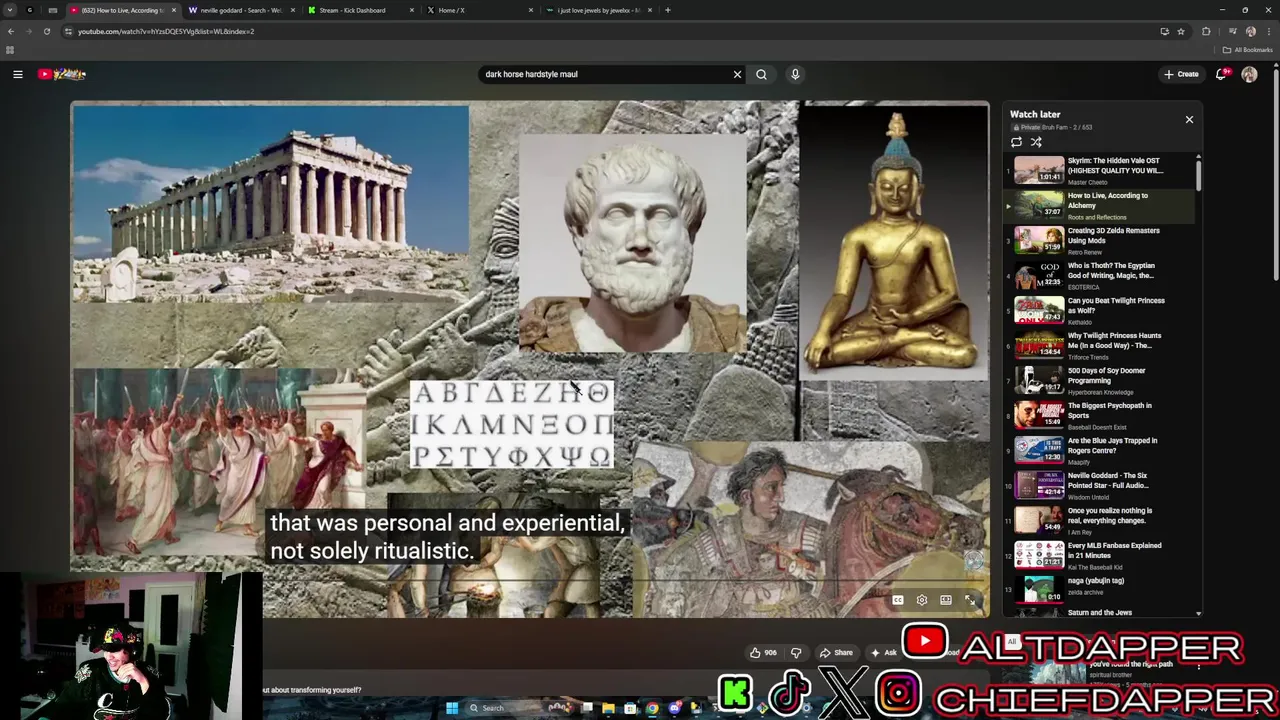Open Neville Goddard - The Six Pointed Star
The width and height of the screenshot is (1280, 720).
(1100, 485)
